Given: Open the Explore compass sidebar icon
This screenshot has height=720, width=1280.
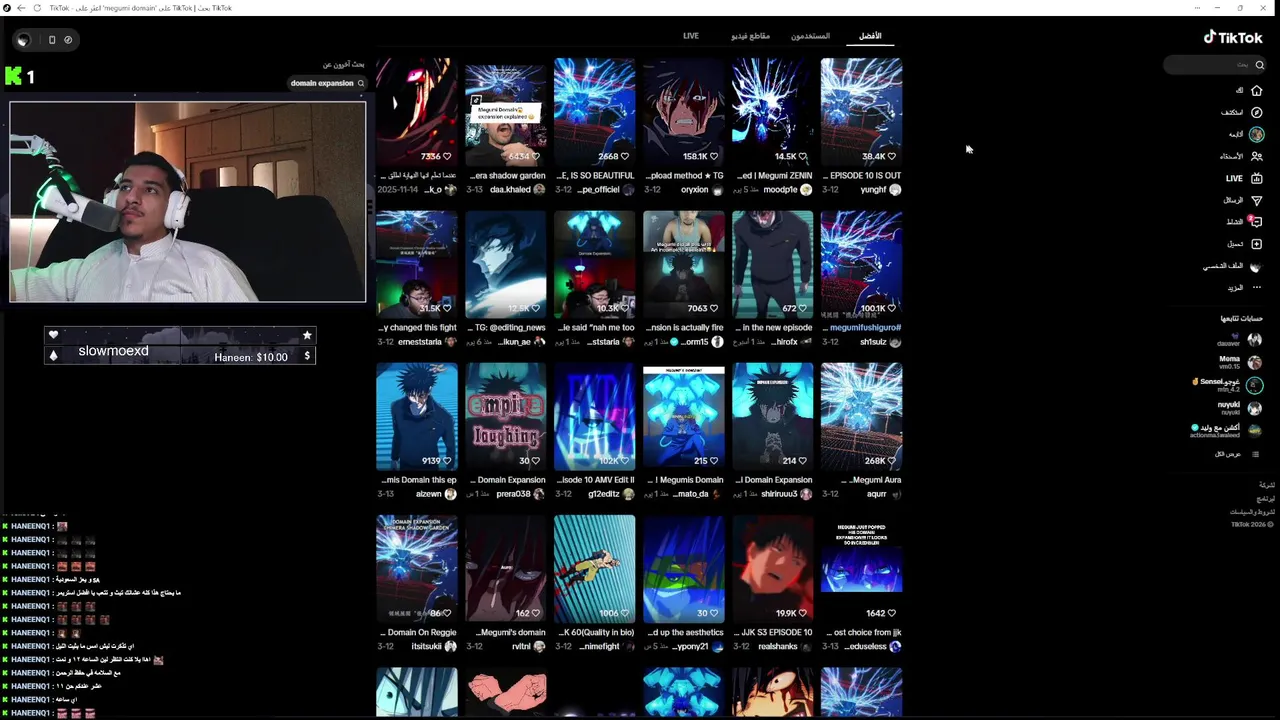Looking at the screenshot, I should (x=1256, y=112).
